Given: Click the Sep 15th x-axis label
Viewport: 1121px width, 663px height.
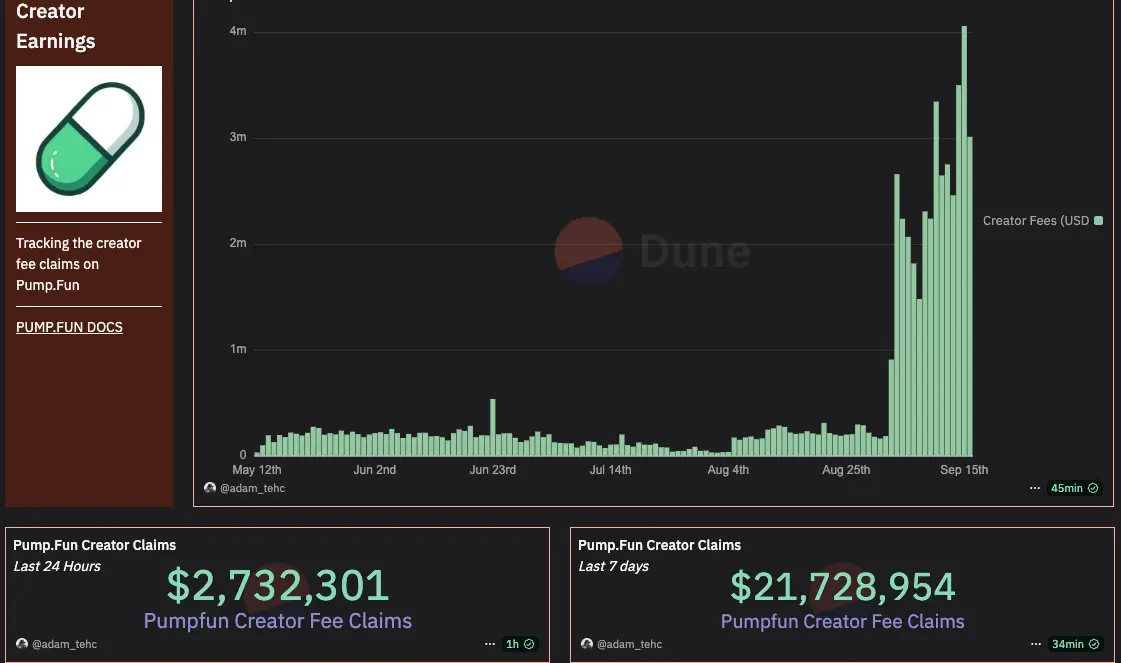Looking at the screenshot, I should [964, 470].
